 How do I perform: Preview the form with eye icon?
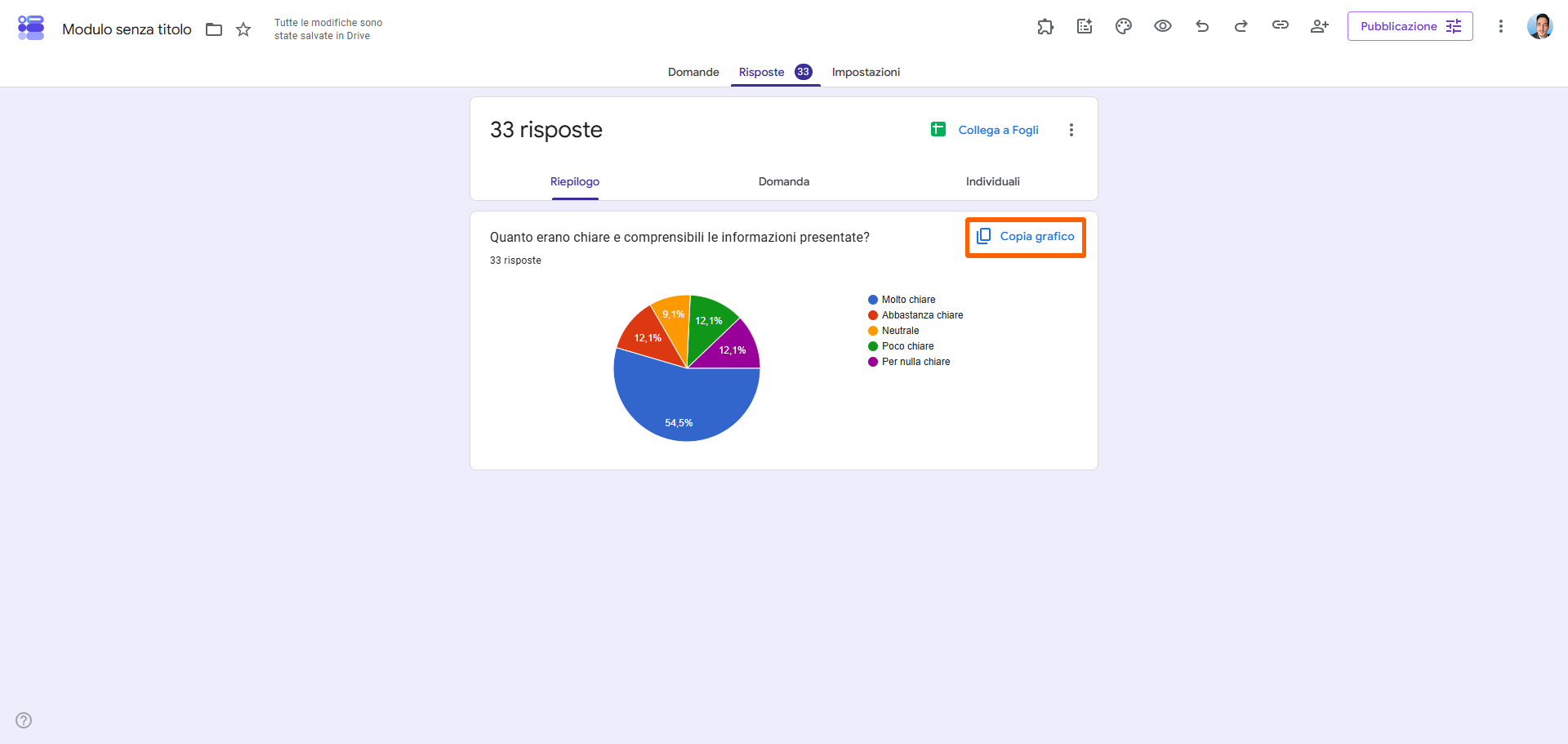coord(1163,26)
